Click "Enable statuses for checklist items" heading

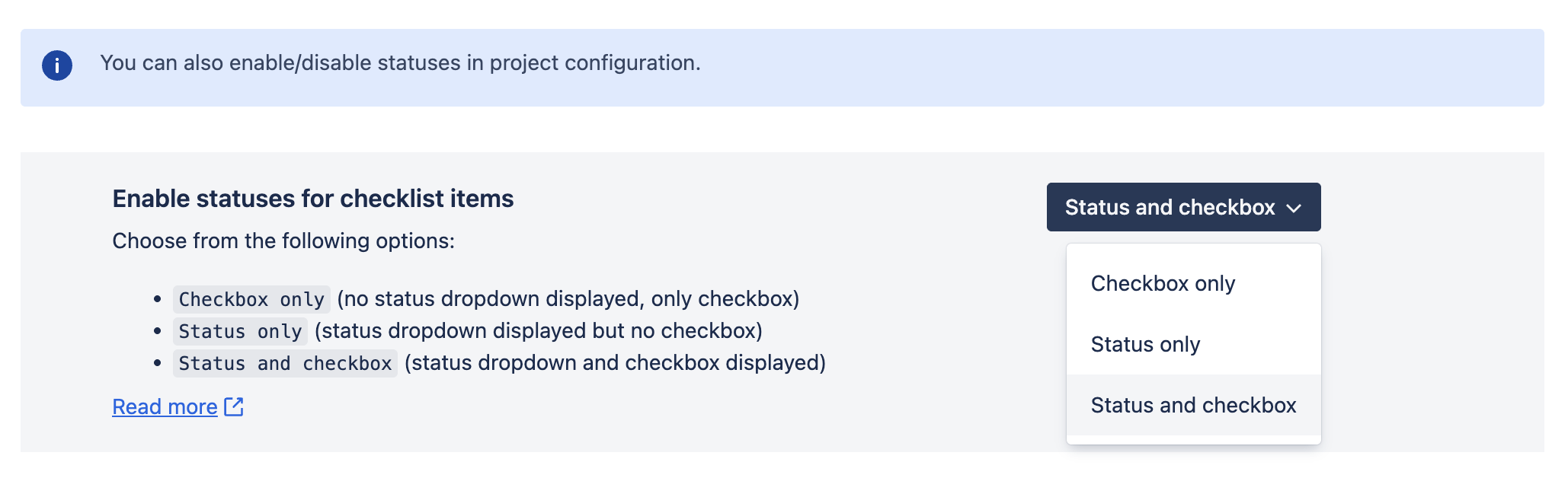click(313, 199)
